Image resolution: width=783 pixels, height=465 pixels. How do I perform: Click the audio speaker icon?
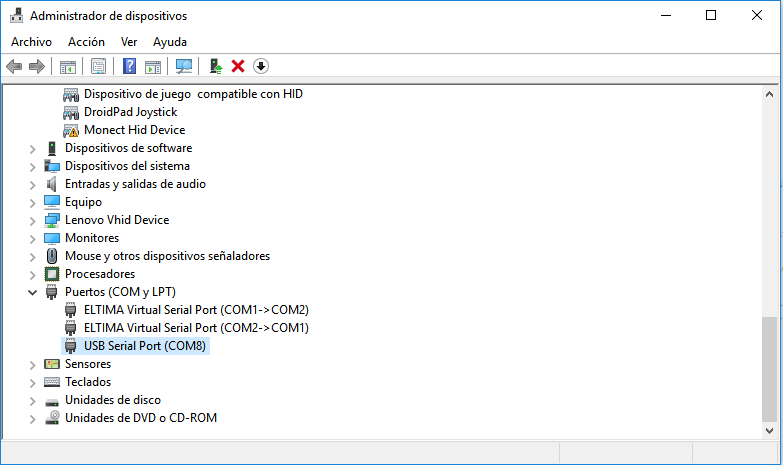point(52,184)
